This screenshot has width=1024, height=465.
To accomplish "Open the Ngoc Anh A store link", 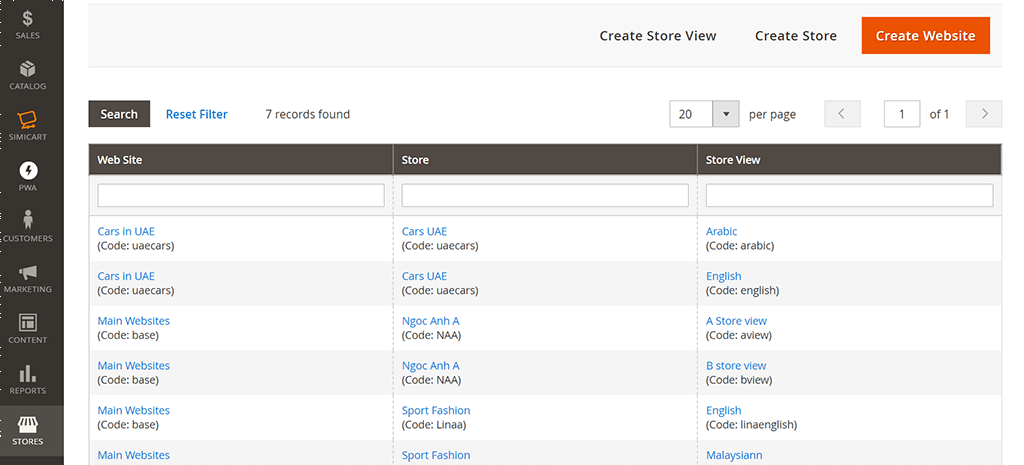I will (430, 321).
